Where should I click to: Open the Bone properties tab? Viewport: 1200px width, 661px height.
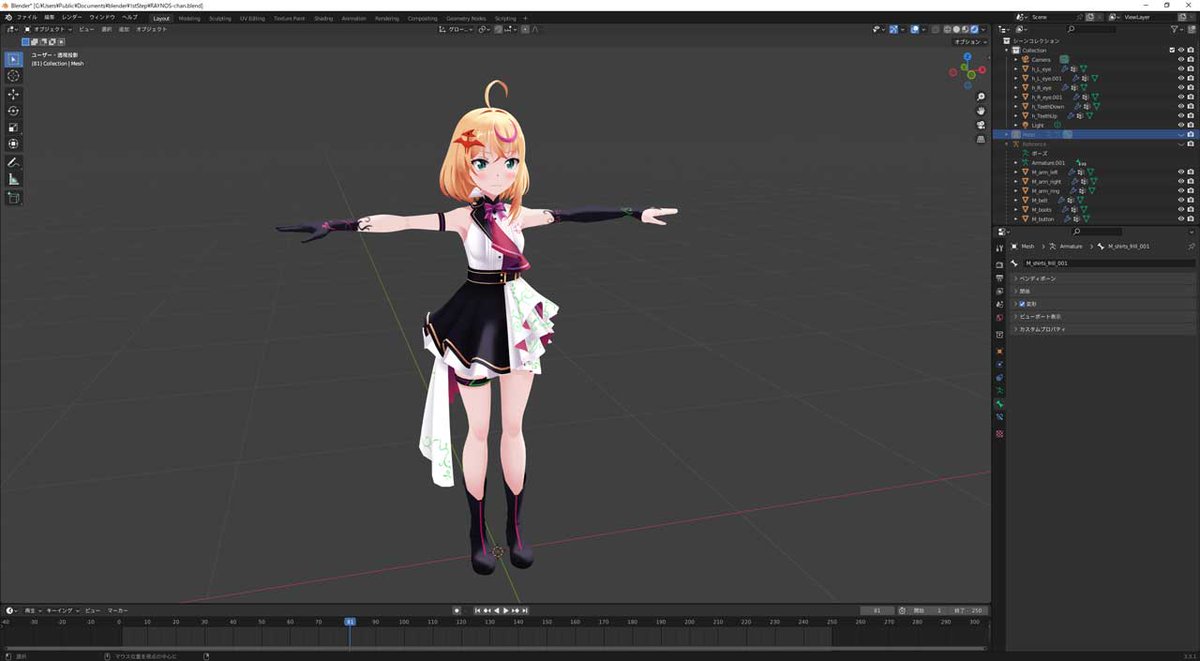coord(999,403)
